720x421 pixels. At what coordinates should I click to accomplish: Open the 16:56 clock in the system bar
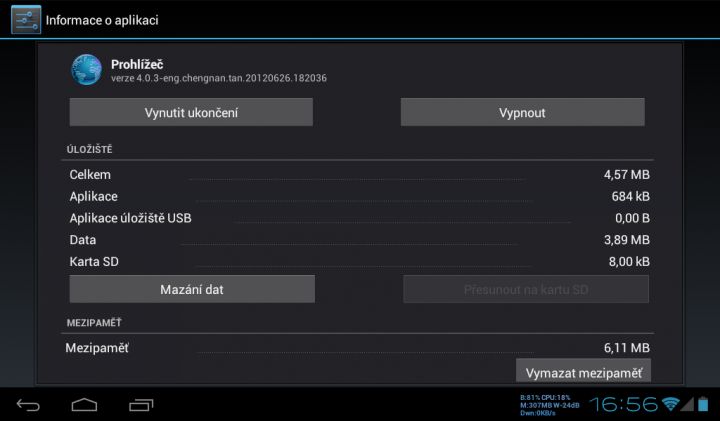pyautogui.click(x=624, y=404)
